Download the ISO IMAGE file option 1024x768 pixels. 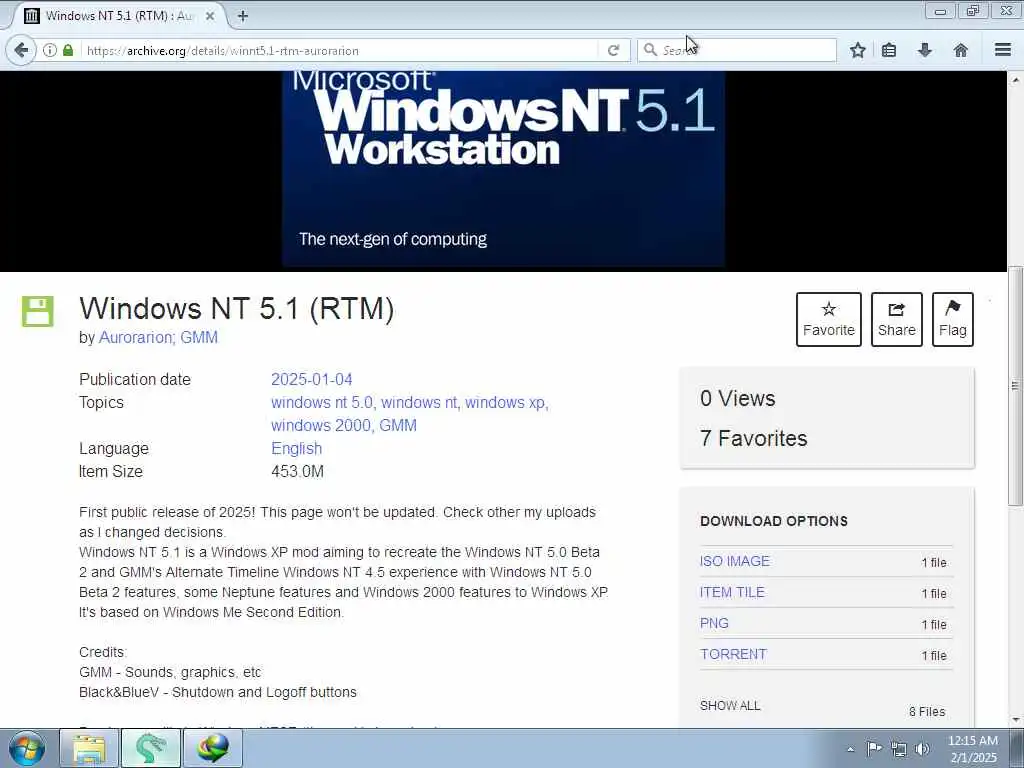pyautogui.click(x=735, y=561)
